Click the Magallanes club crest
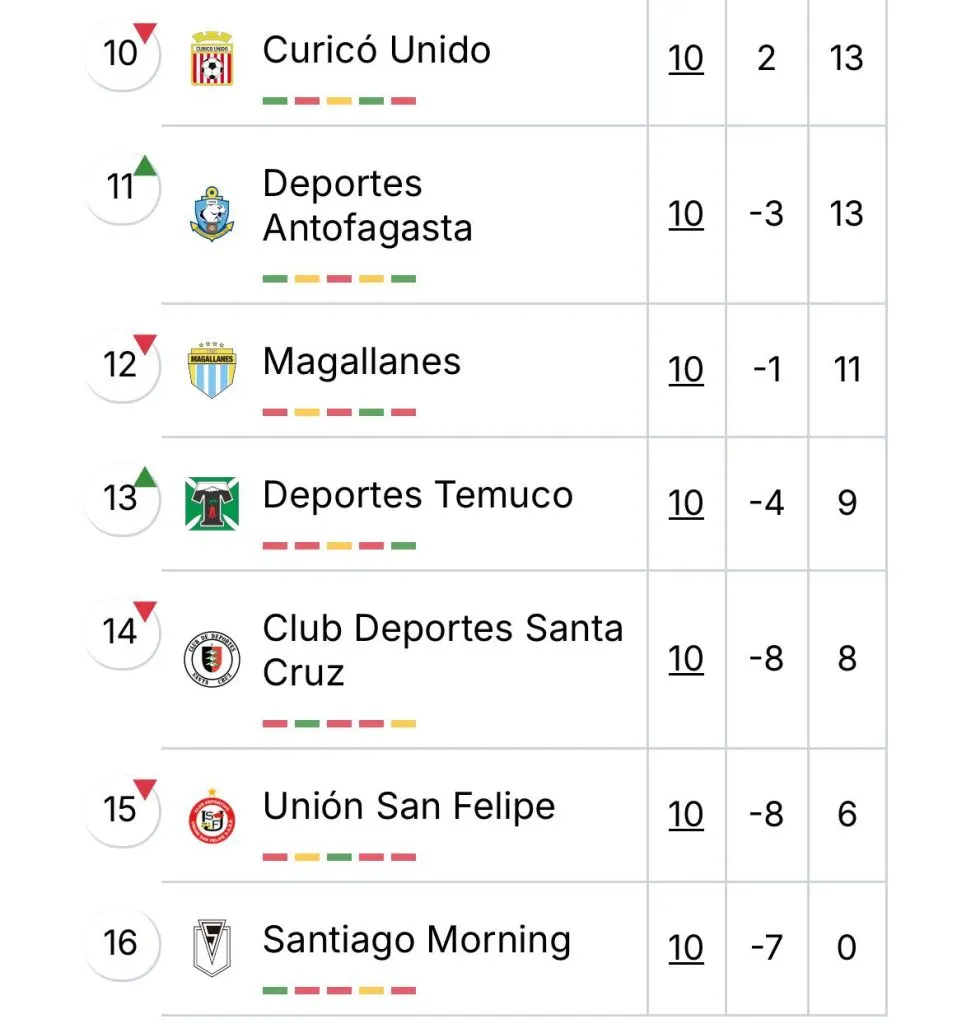 (212, 370)
